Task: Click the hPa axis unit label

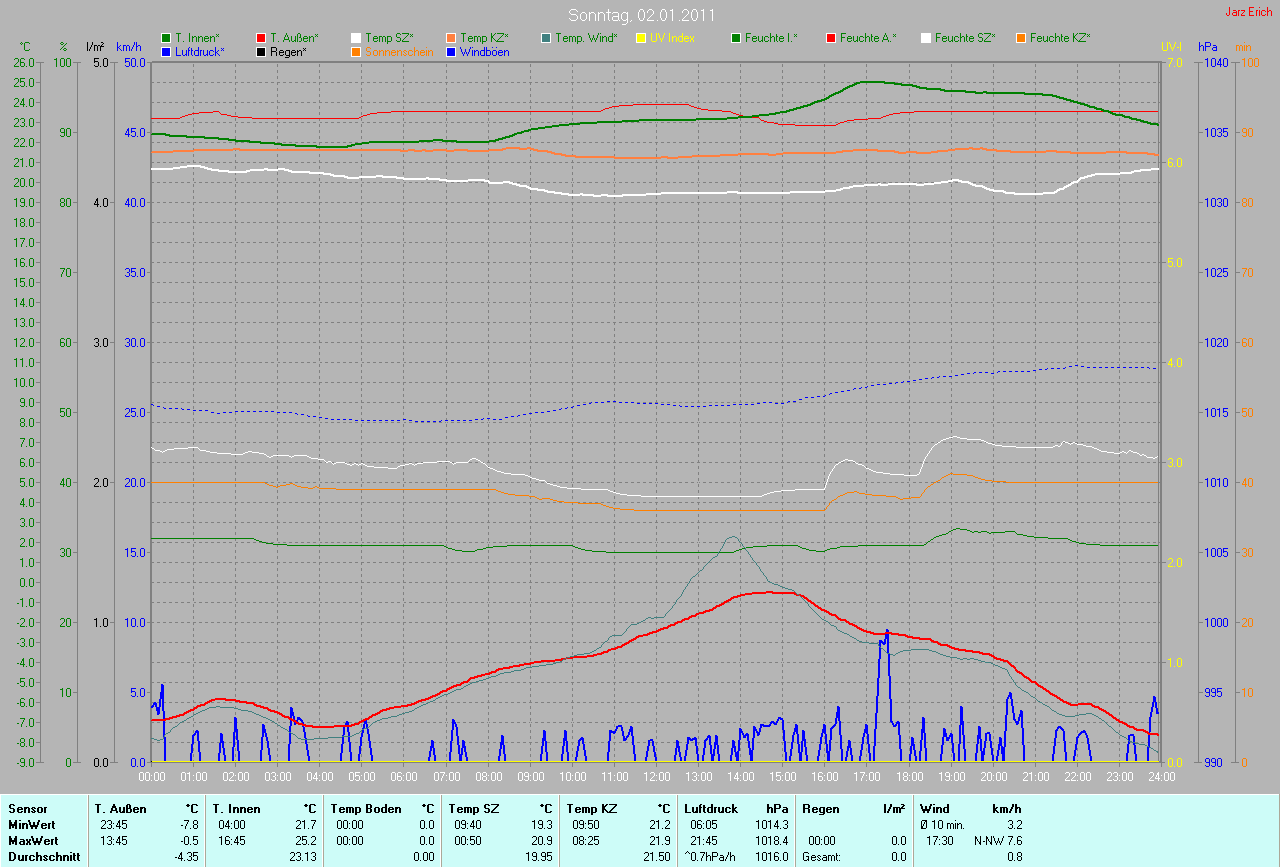Action: pos(1208,47)
